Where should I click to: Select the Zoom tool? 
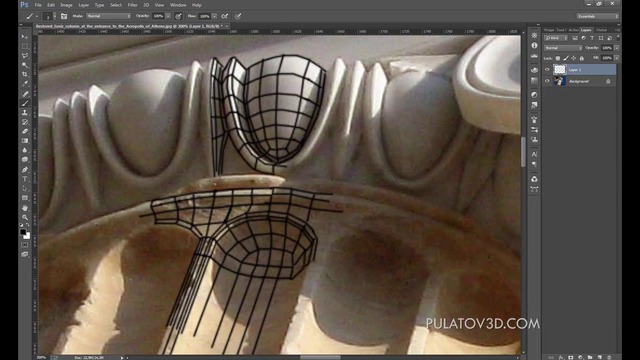coord(25,217)
